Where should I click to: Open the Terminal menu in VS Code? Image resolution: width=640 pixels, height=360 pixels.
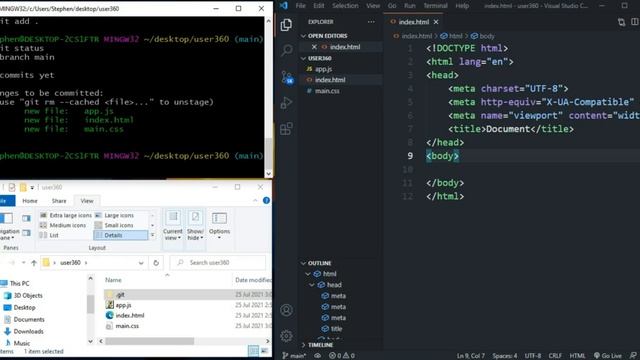point(436,6)
